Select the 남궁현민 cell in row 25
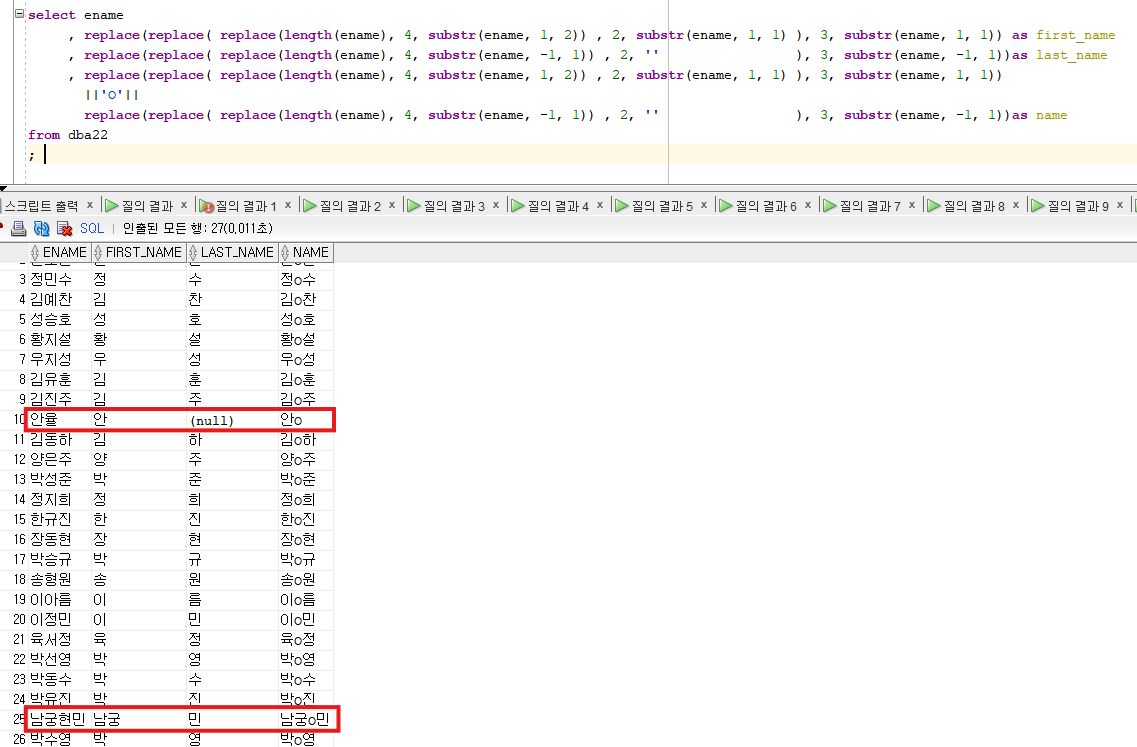1137x747 pixels. (58, 719)
